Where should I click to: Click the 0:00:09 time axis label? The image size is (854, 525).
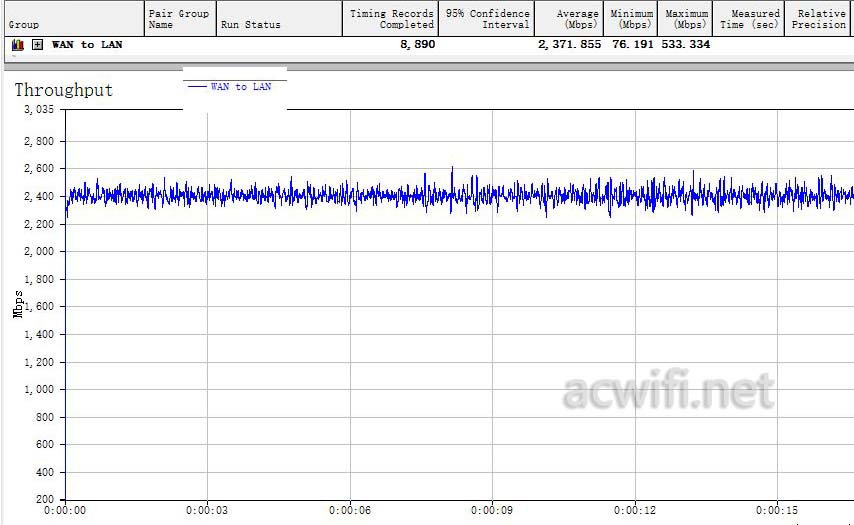pos(492,510)
